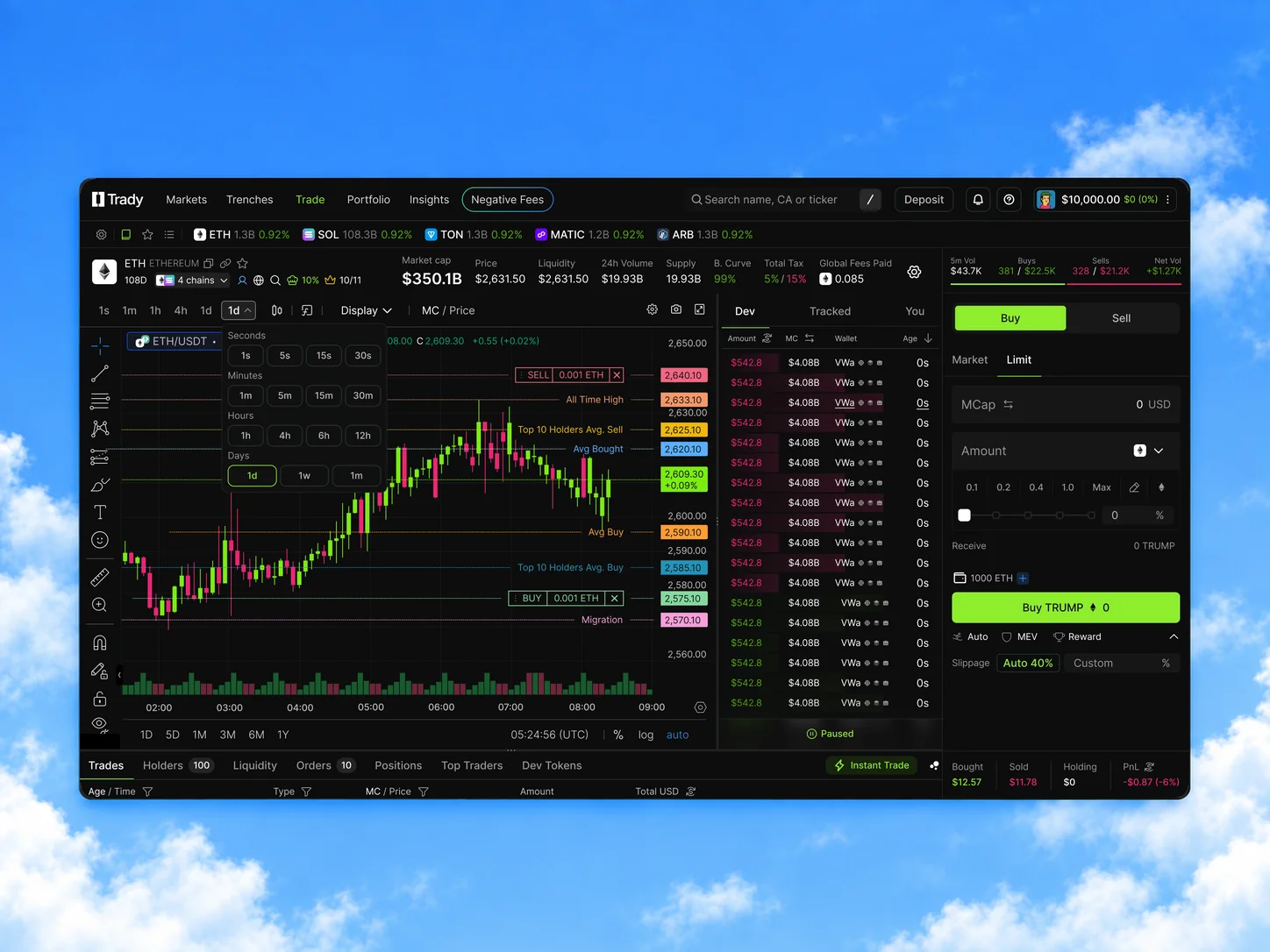This screenshot has height=952, width=1270.
Task: Open the Top Traders tab
Action: point(472,765)
